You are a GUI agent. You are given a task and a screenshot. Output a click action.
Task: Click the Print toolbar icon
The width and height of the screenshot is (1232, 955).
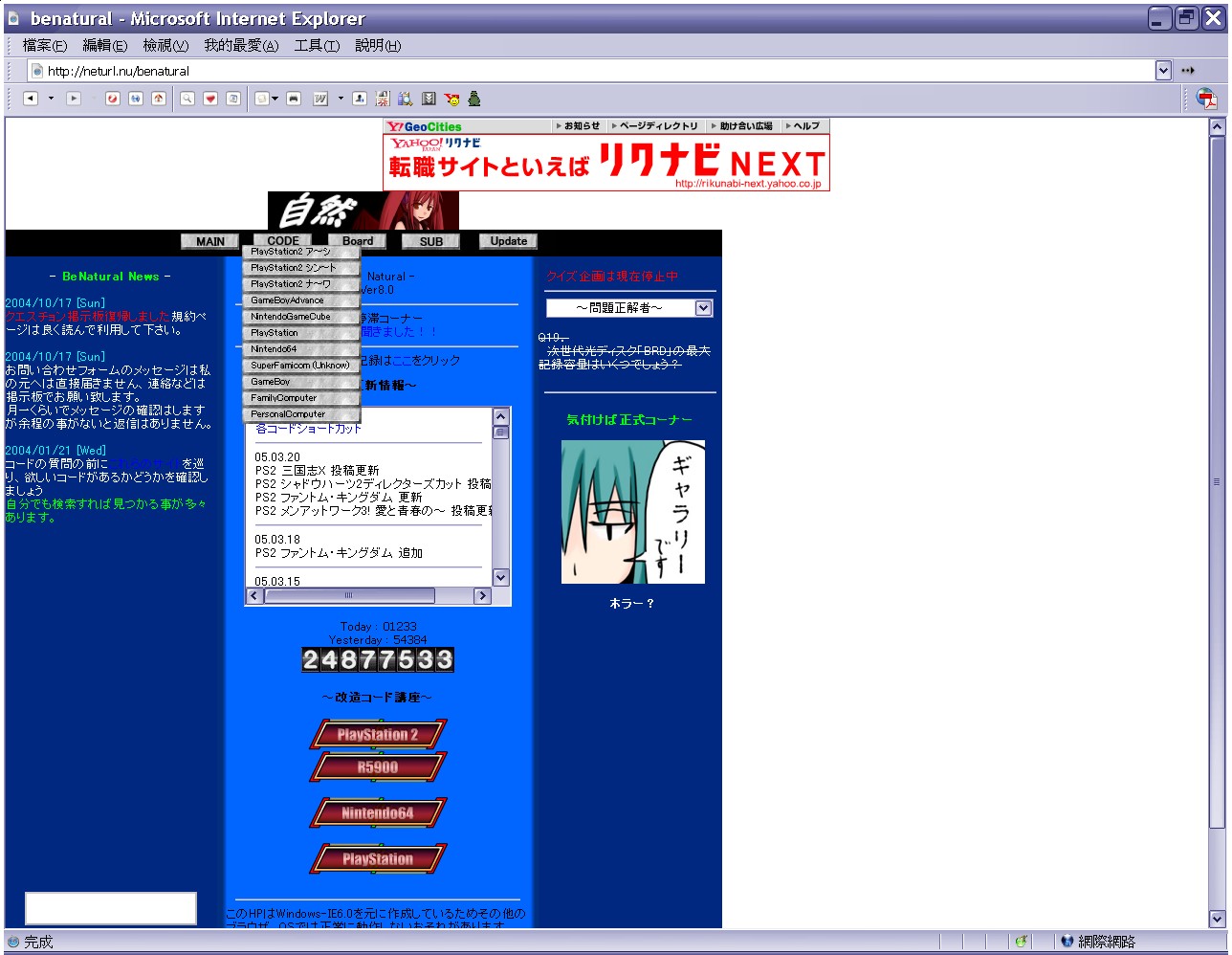pyautogui.click(x=294, y=99)
